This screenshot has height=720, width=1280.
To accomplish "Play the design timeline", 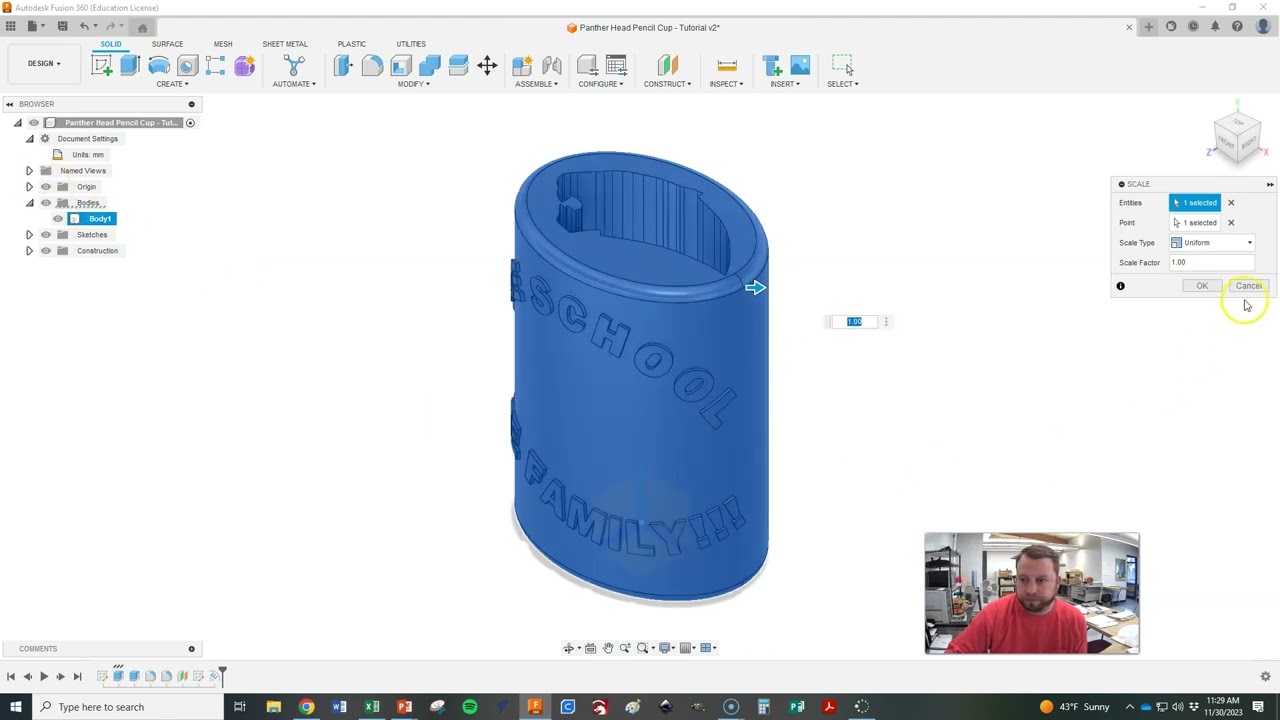I will (x=44, y=677).
